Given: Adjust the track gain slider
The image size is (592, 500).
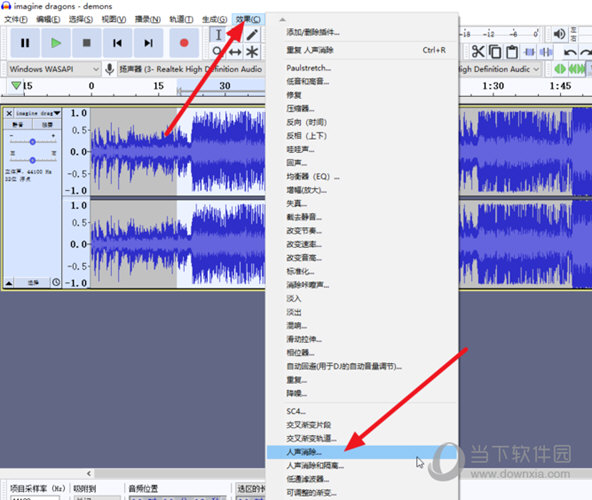Looking at the screenshot, I should (32, 142).
